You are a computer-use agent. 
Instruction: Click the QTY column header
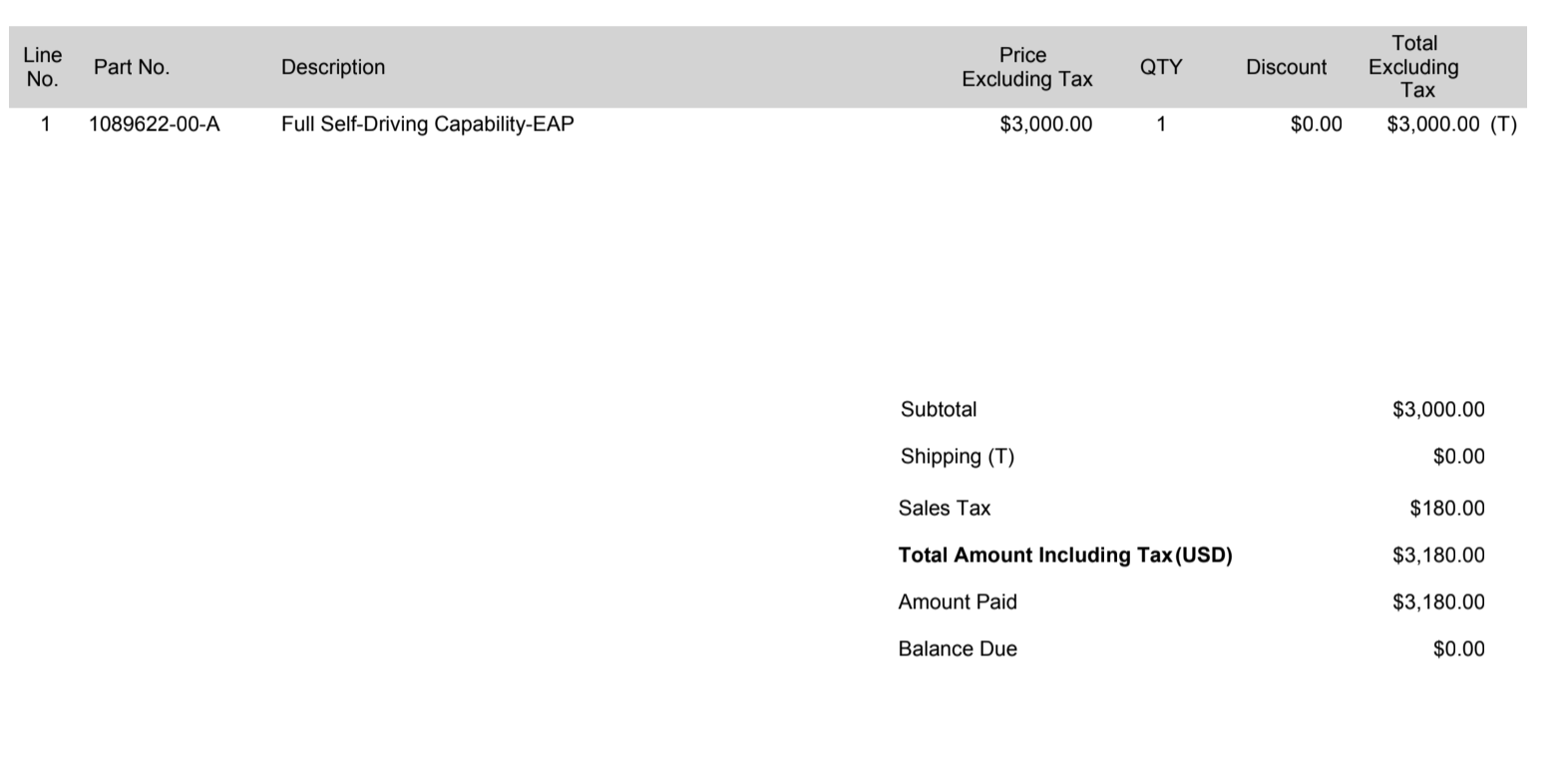click(x=1161, y=67)
